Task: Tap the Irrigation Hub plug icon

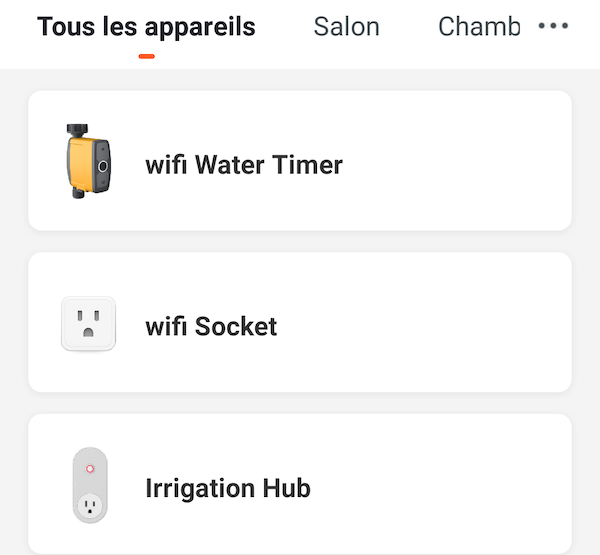Action: (x=89, y=486)
